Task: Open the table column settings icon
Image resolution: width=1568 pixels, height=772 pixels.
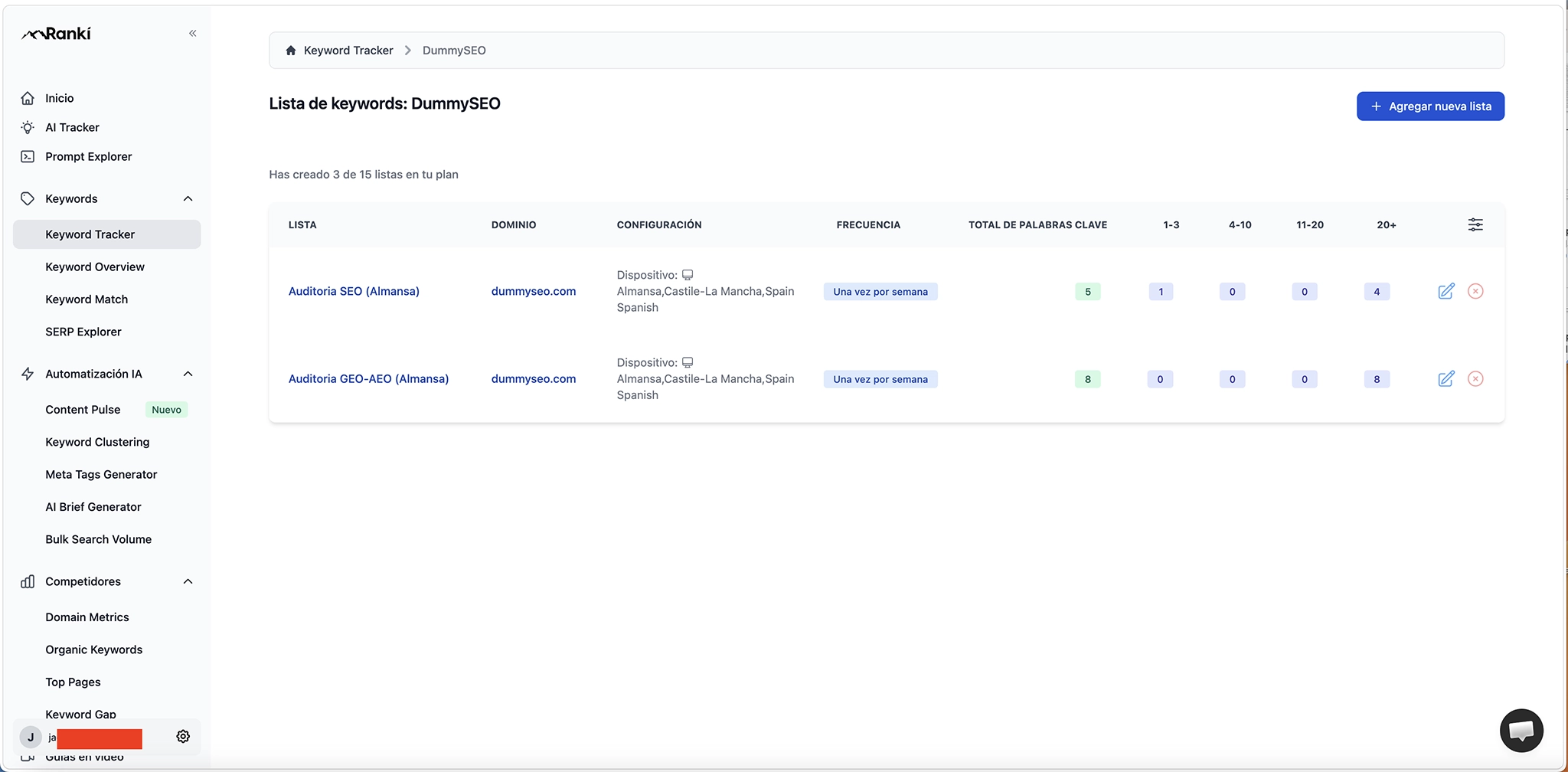Action: 1475,224
